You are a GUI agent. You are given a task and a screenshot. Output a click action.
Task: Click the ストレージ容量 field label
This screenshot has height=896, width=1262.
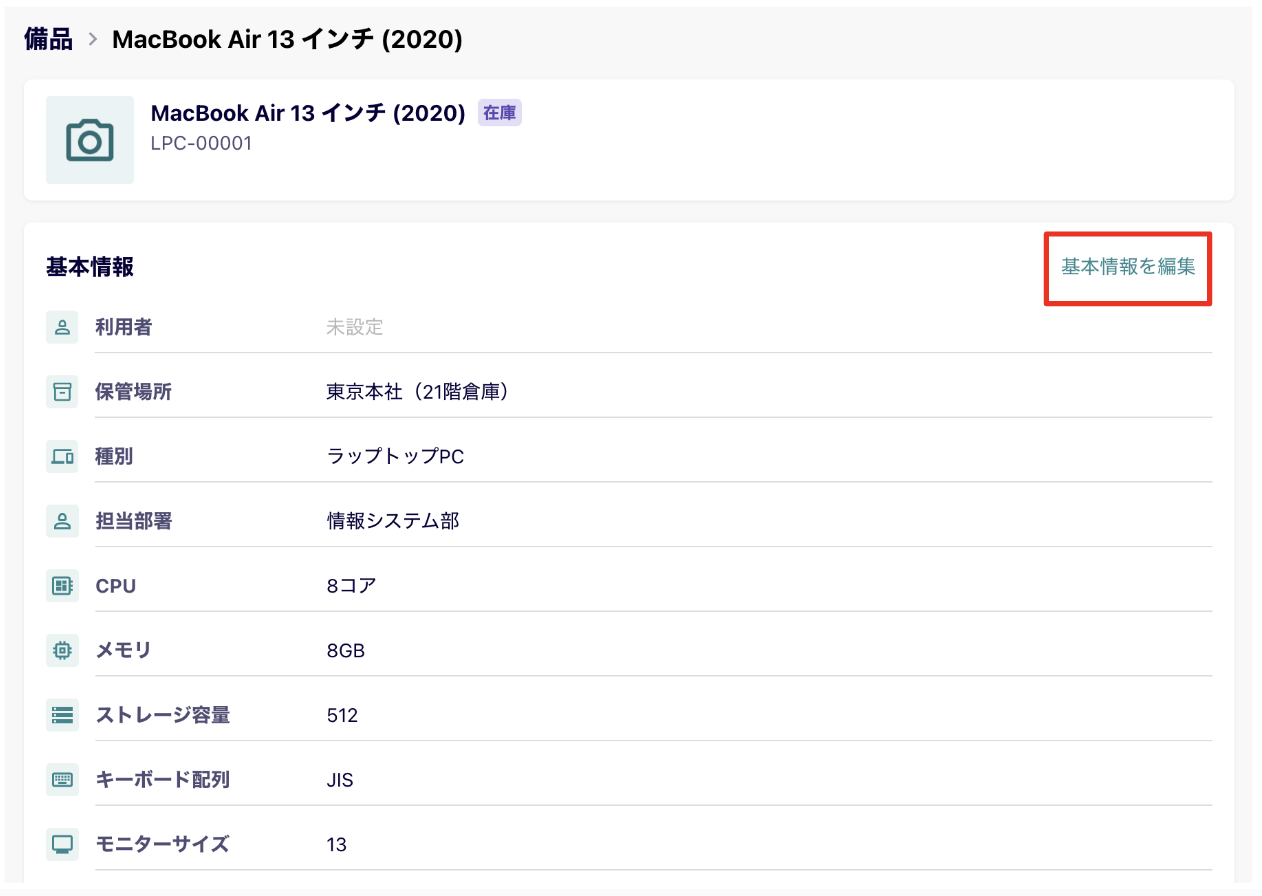click(x=163, y=715)
